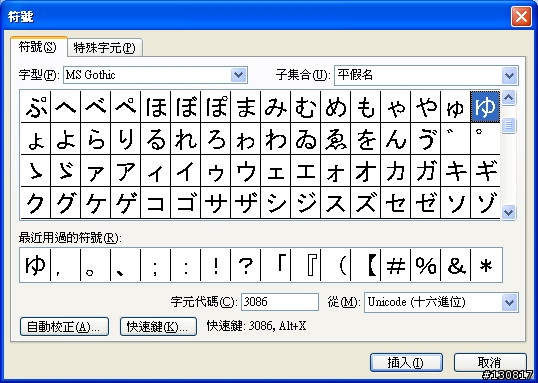Select the カ katakana cell
The width and height of the screenshot is (538, 383).
tap(395, 171)
